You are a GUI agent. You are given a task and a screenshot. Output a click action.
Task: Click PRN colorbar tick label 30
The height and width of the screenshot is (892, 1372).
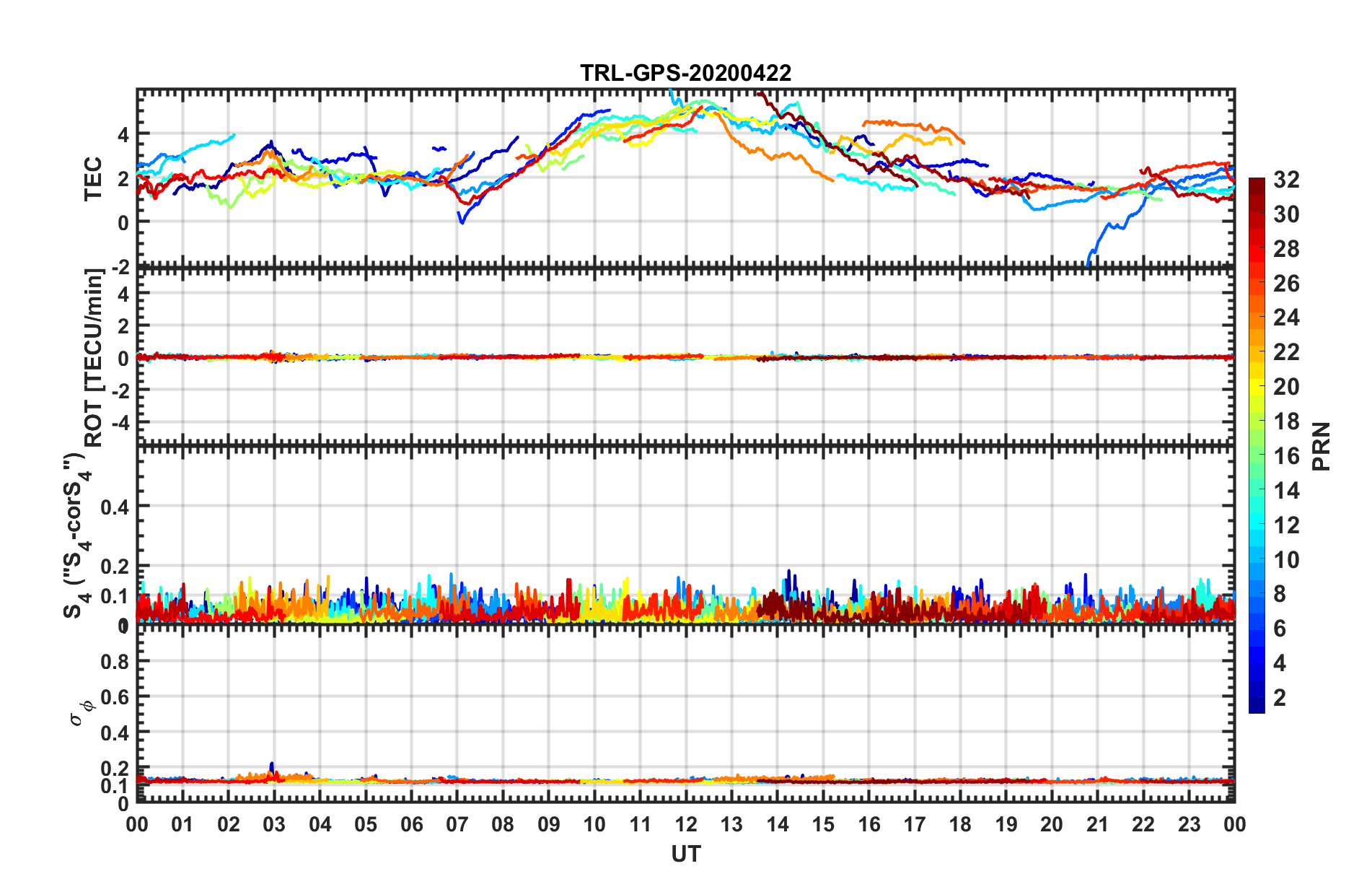pos(1286,214)
